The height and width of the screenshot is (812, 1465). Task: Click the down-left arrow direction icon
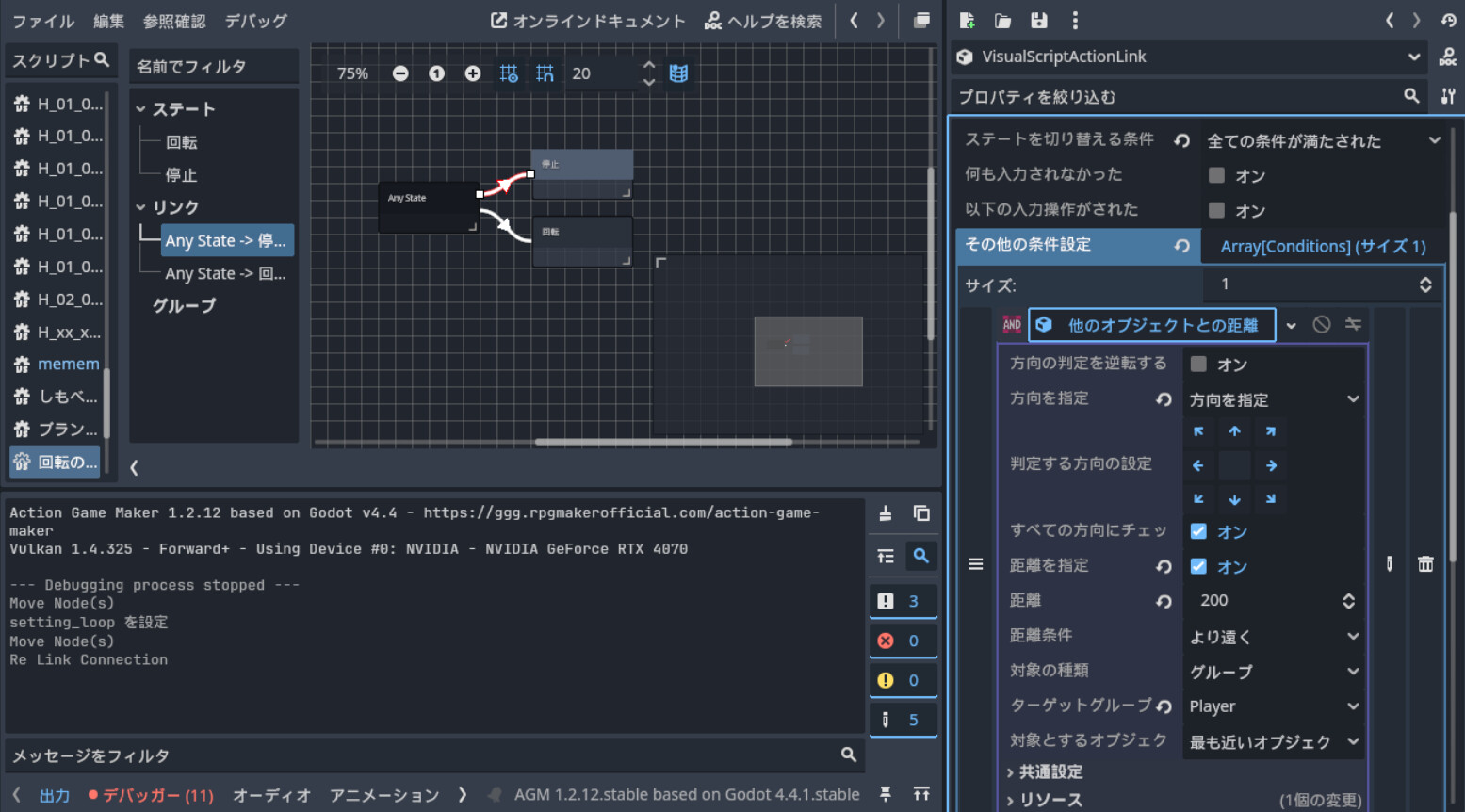(1198, 499)
